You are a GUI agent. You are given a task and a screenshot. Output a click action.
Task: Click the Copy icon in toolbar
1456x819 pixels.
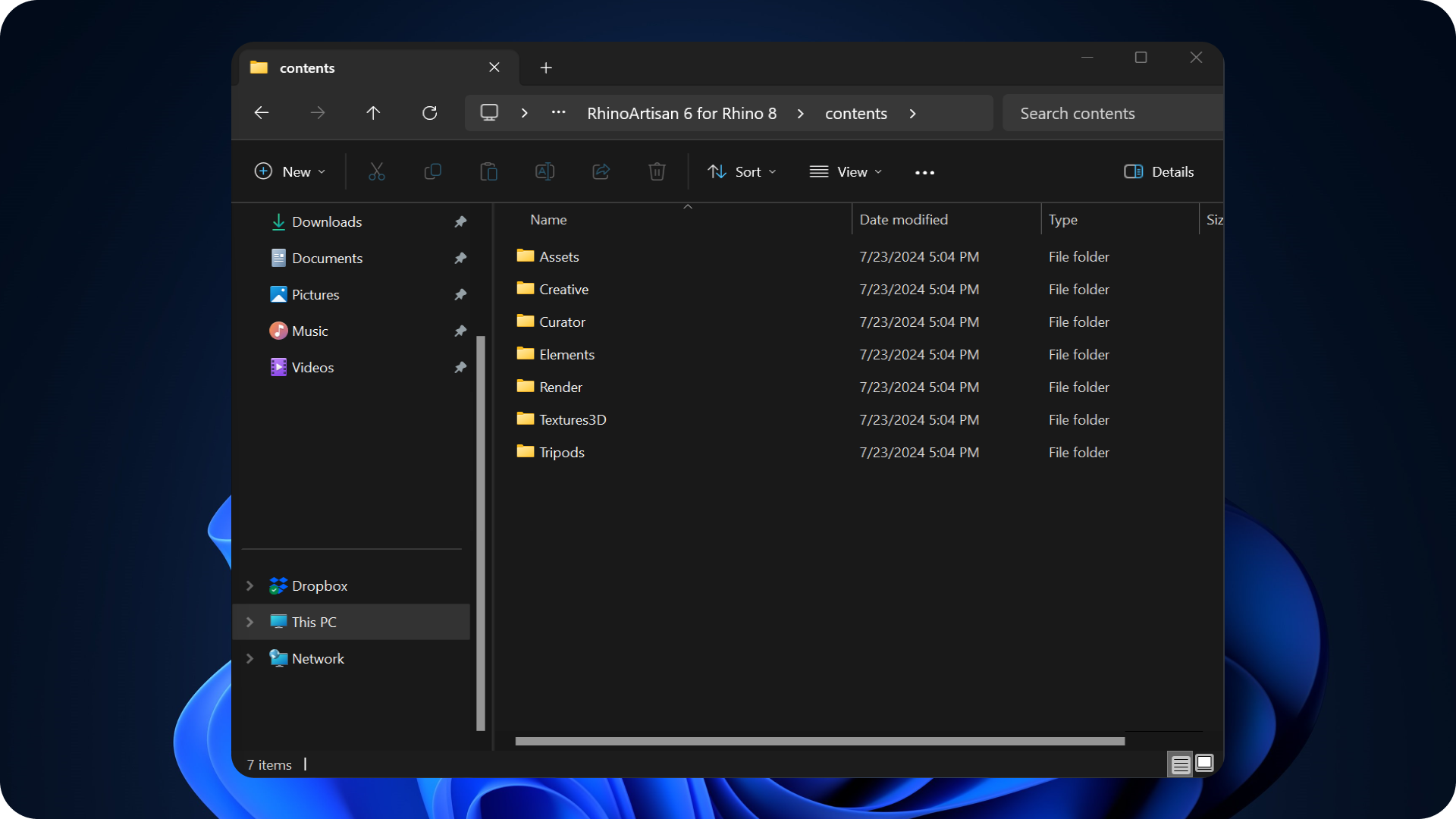tap(432, 172)
